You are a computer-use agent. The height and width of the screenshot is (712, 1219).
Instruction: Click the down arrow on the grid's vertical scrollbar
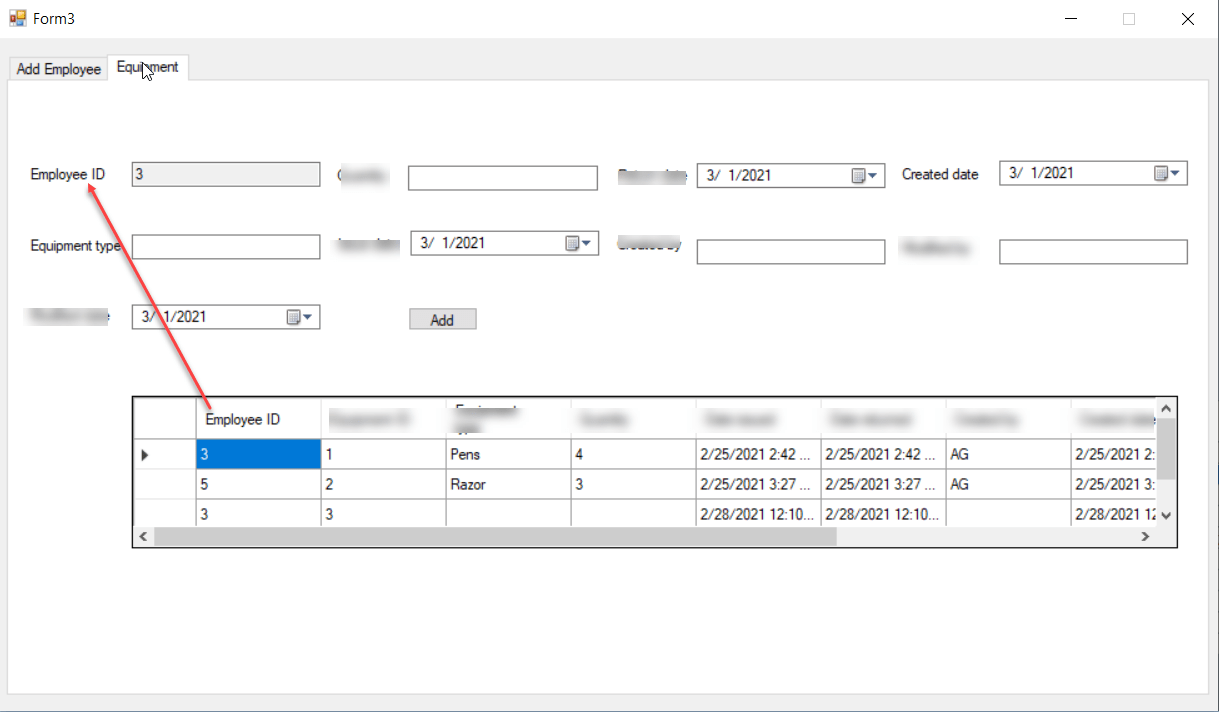point(1166,515)
